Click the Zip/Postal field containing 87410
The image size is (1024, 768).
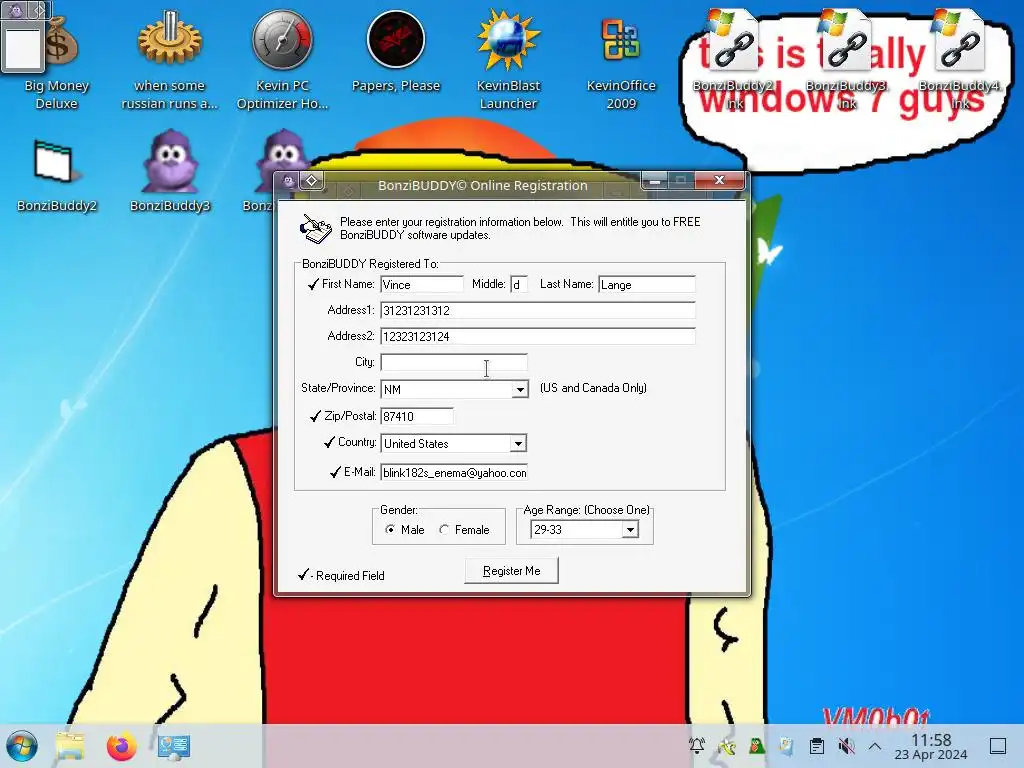417,416
